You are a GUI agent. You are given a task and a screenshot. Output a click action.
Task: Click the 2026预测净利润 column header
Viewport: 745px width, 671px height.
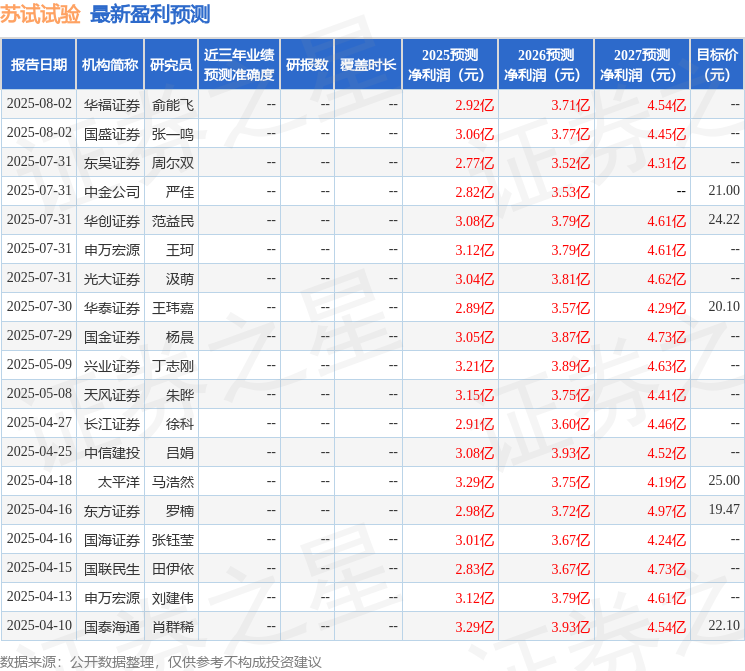point(545,65)
